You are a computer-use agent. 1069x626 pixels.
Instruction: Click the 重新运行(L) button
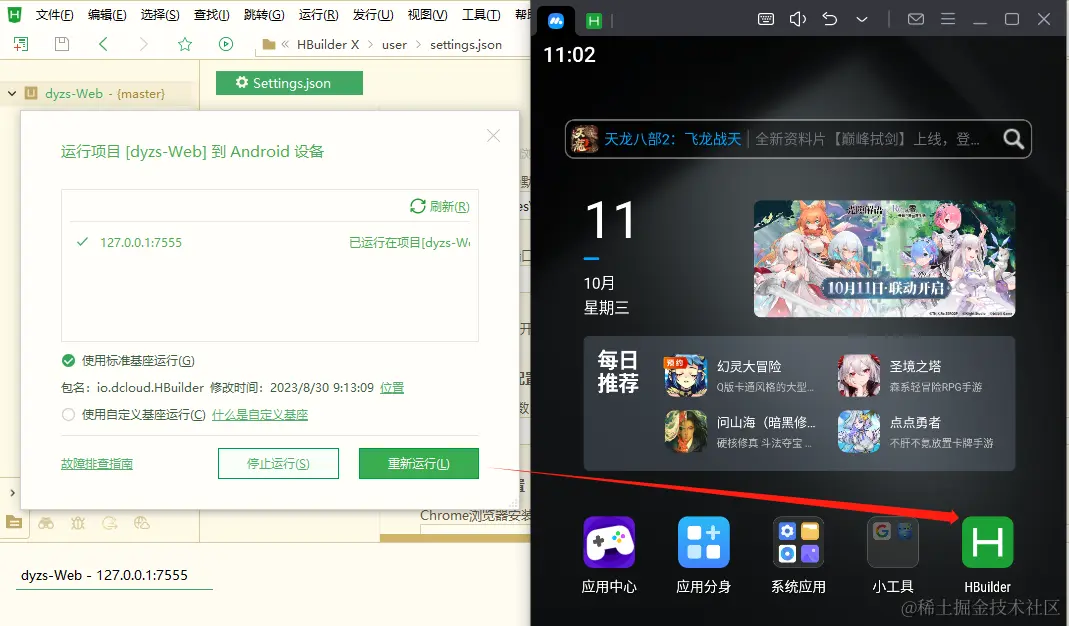pyautogui.click(x=419, y=464)
